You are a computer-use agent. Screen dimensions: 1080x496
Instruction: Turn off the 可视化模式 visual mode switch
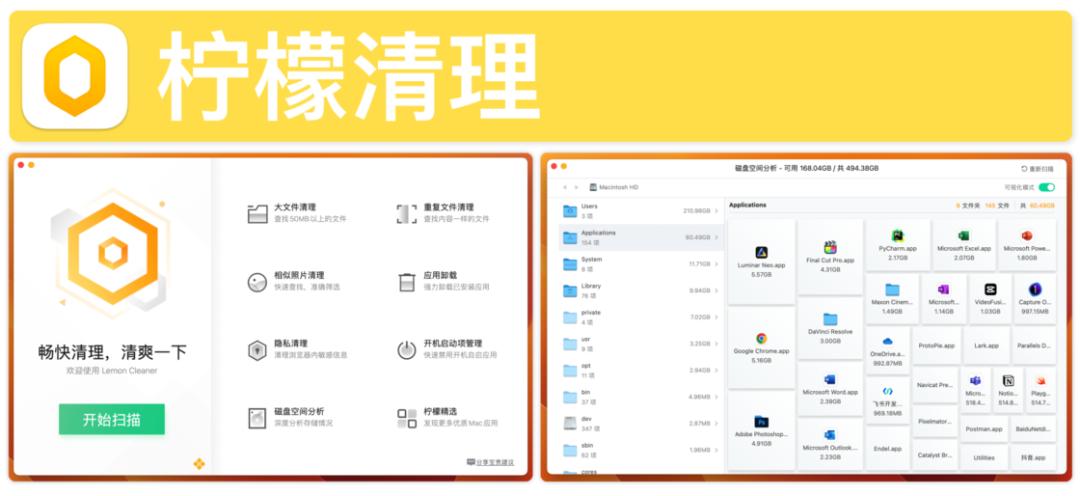coord(1046,187)
